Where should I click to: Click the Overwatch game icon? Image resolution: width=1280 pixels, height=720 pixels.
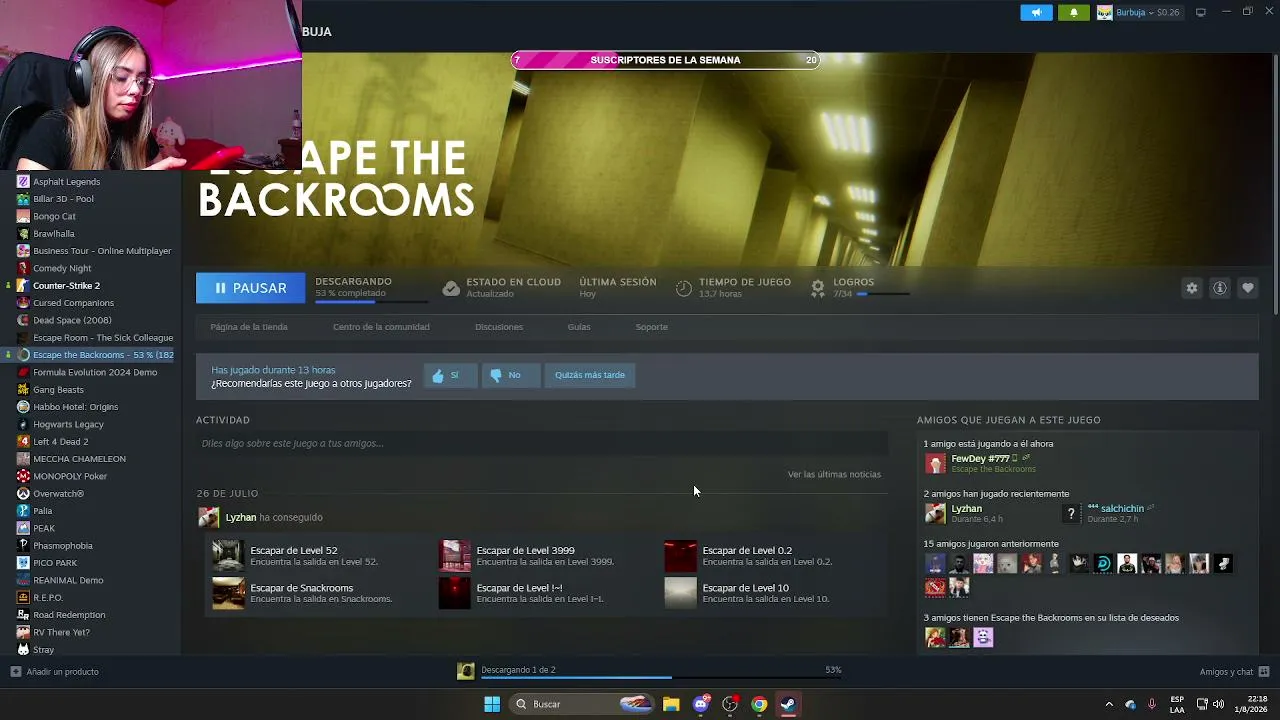(x=23, y=494)
